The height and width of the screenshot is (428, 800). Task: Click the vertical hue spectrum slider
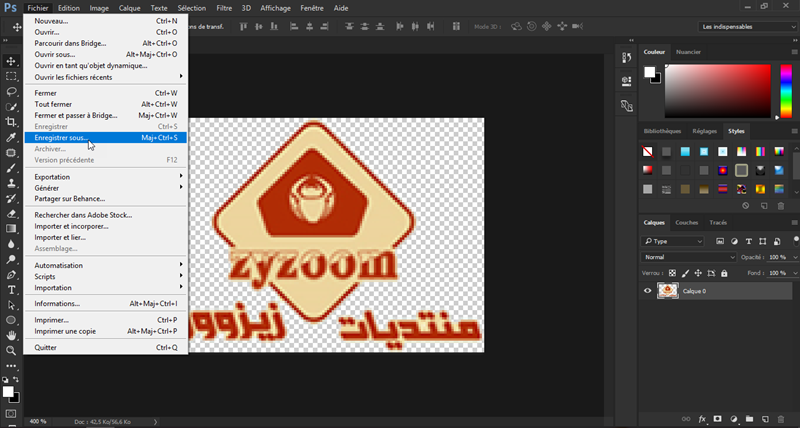(786, 91)
